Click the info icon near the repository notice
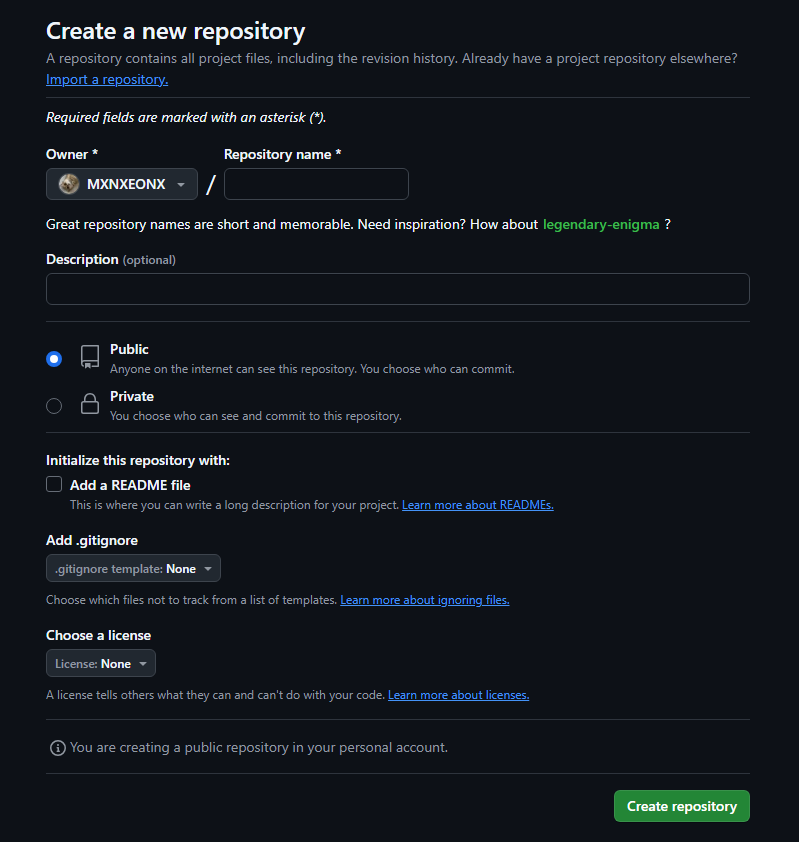Image resolution: width=799 pixels, height=842 pixels. [57, 747]
